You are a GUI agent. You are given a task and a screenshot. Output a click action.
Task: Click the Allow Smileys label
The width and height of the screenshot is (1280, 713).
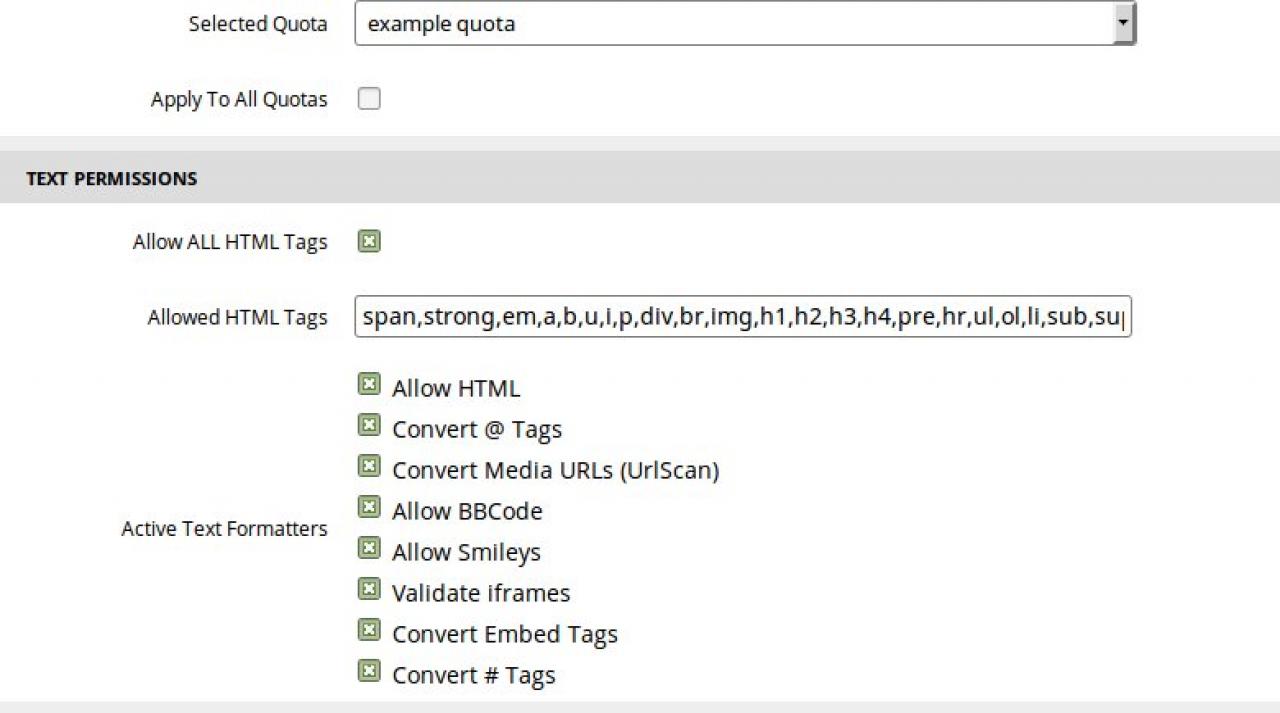[466, 552]
